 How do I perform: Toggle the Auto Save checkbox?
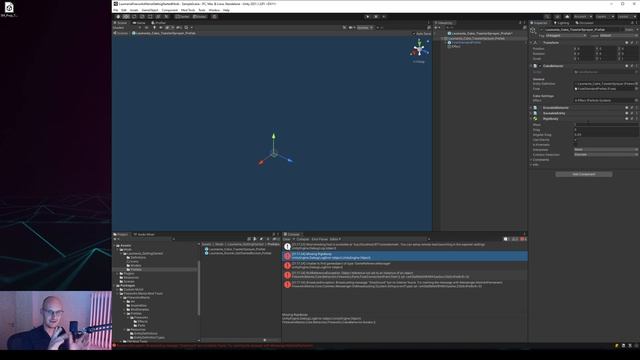(414, 33)
